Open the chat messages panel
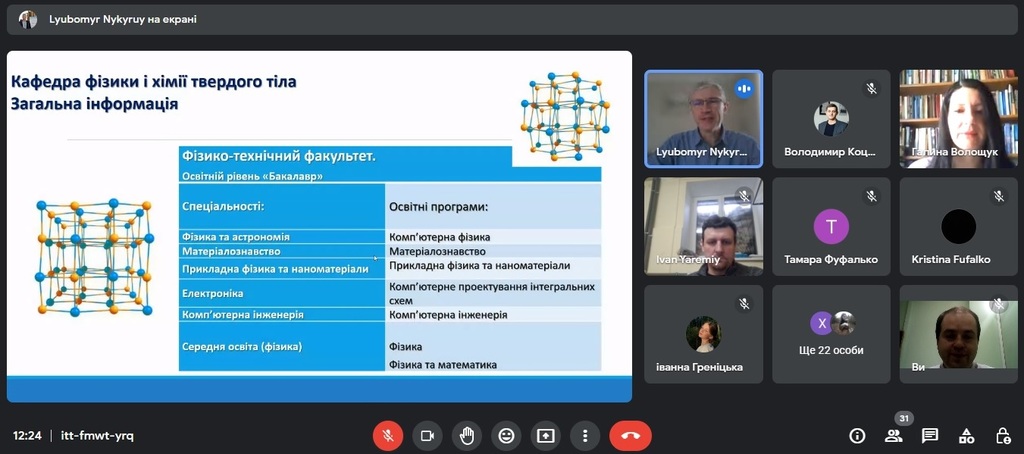 [930, 436]
